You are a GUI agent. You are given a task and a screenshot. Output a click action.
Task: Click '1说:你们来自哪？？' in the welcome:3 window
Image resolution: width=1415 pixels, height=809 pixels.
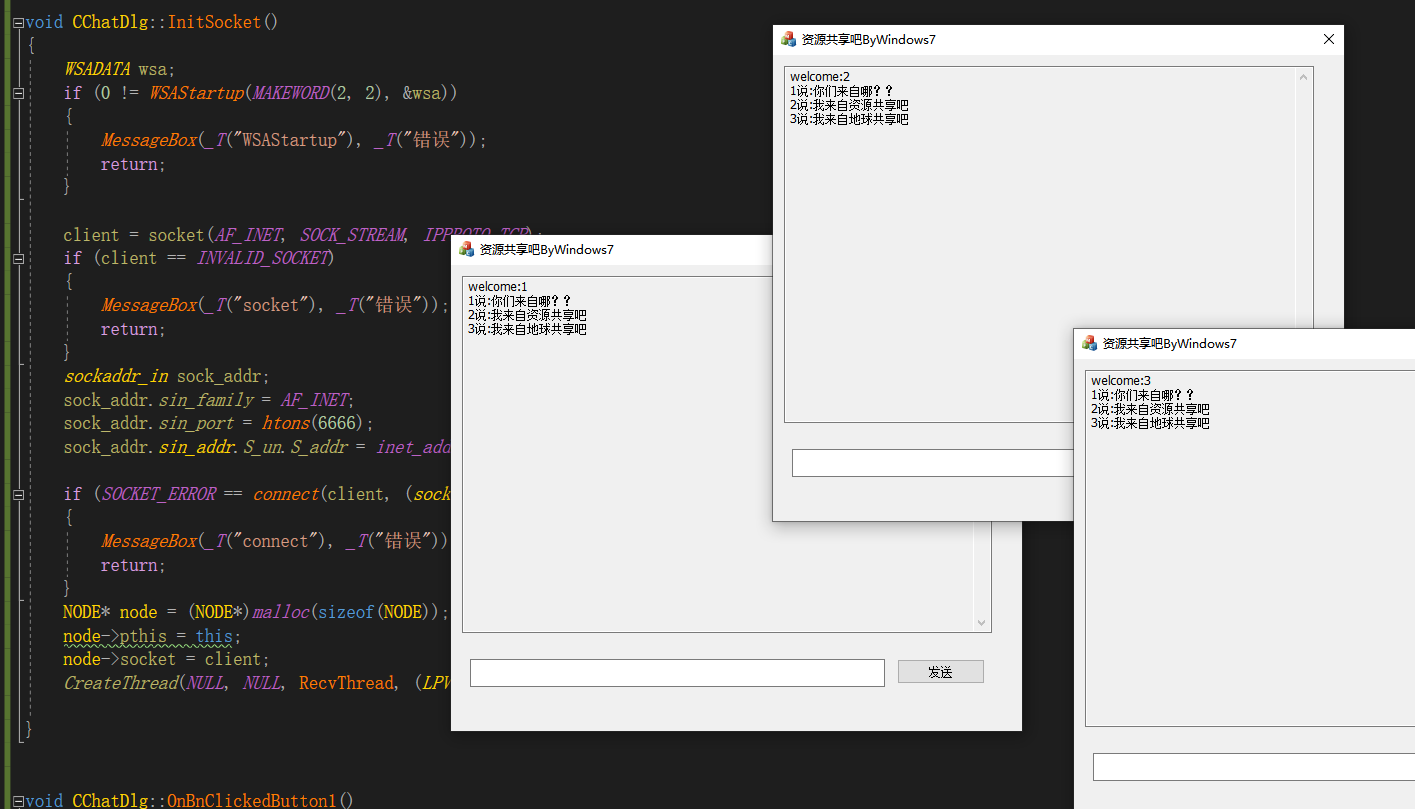coord(1143,395)
